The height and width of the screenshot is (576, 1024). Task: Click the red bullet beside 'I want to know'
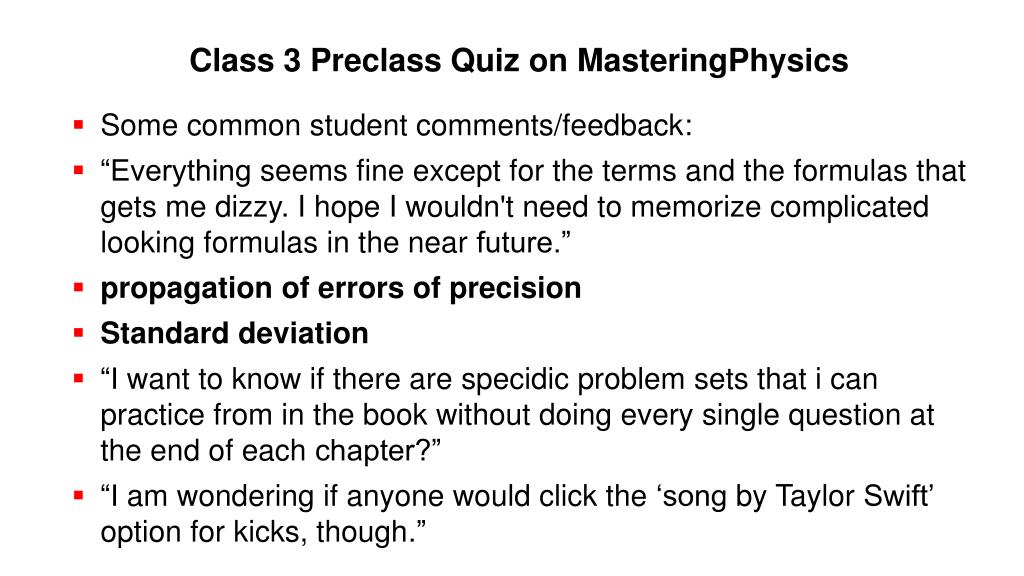pyautogui.click(x=79, y=378)
